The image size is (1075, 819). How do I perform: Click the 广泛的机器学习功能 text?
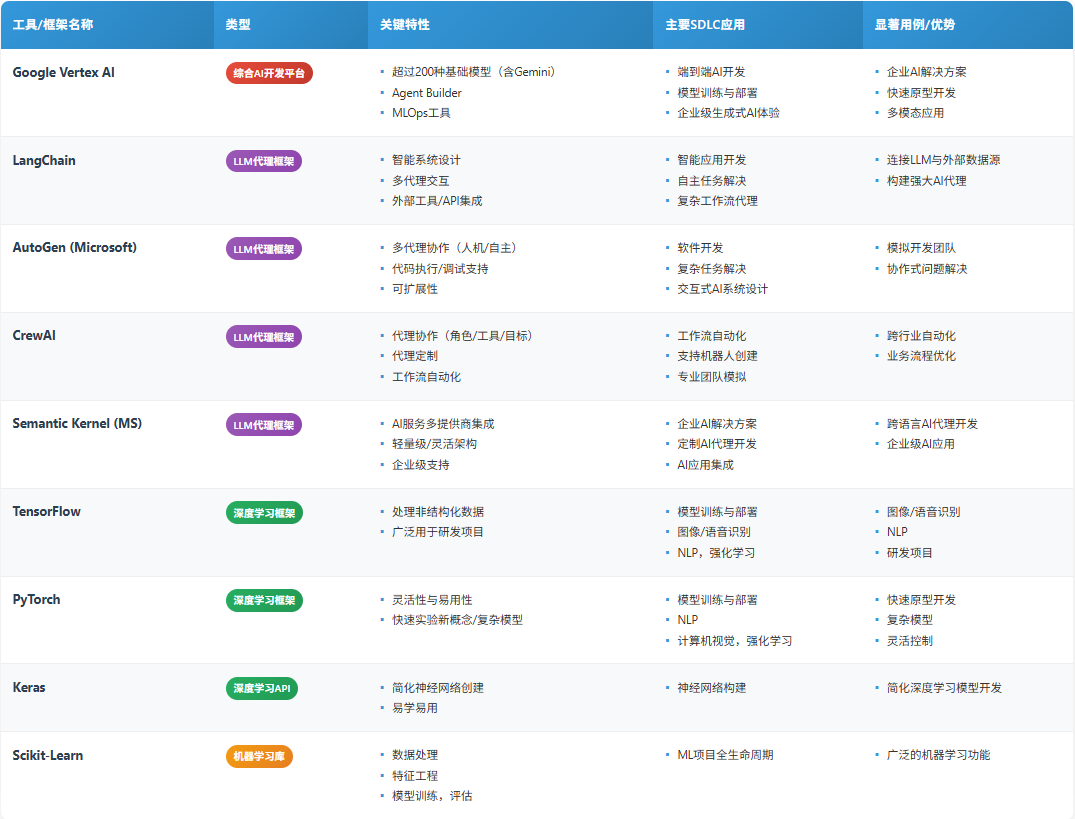(x=938, y=755)
